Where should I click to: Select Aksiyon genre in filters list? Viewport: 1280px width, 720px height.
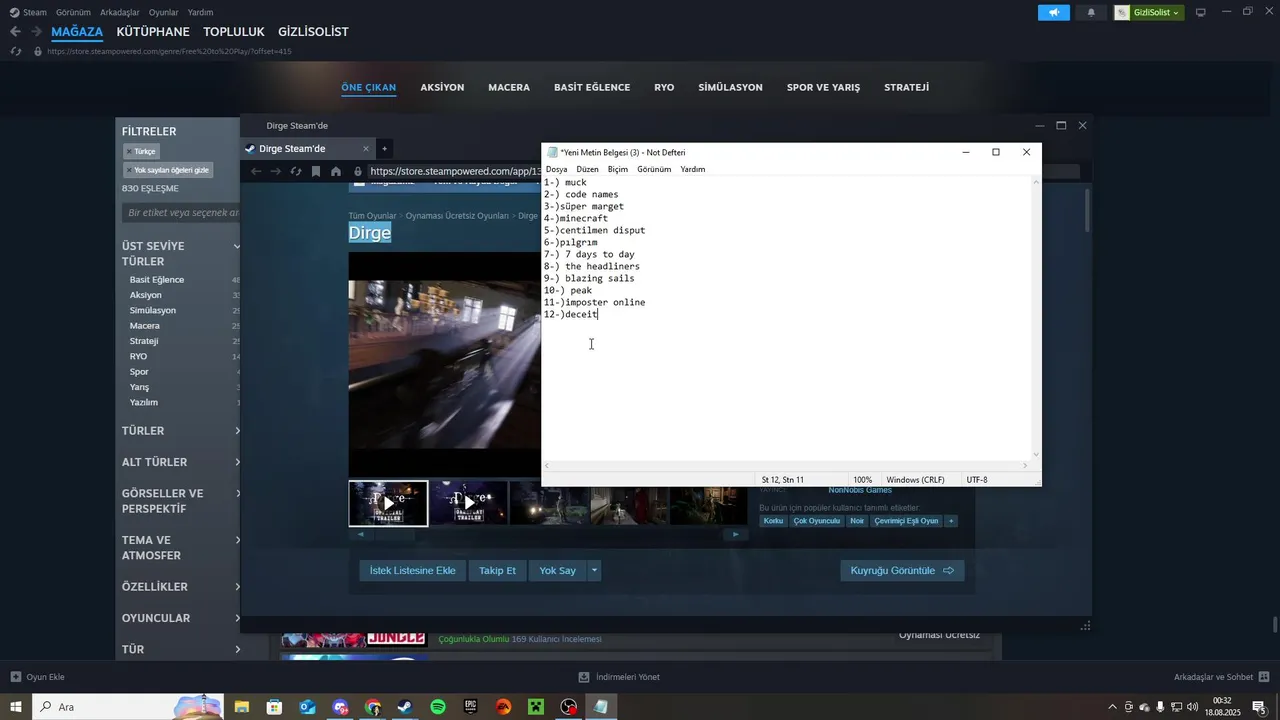pyautogui.click(x=146, y=295)
